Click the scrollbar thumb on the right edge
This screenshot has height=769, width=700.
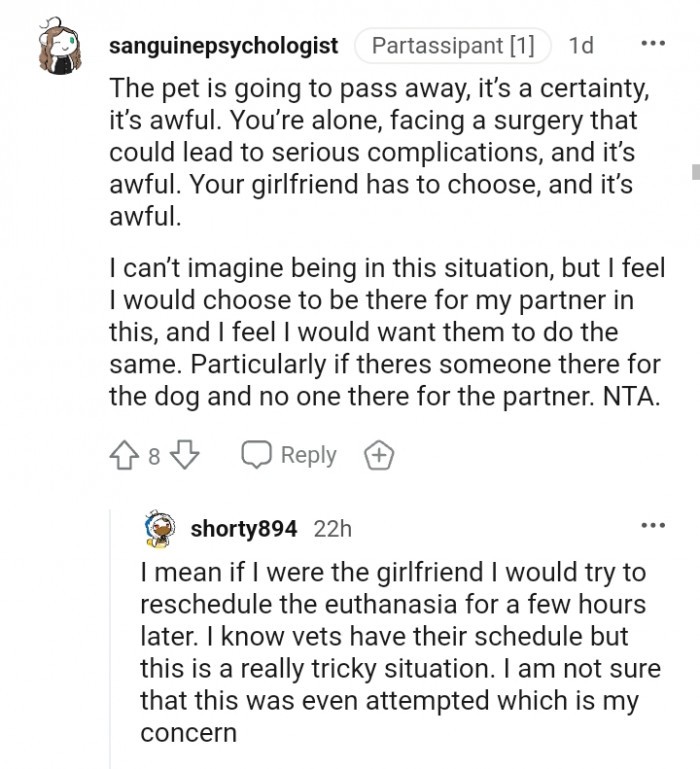pyautogui.click(x=694, y=172)
